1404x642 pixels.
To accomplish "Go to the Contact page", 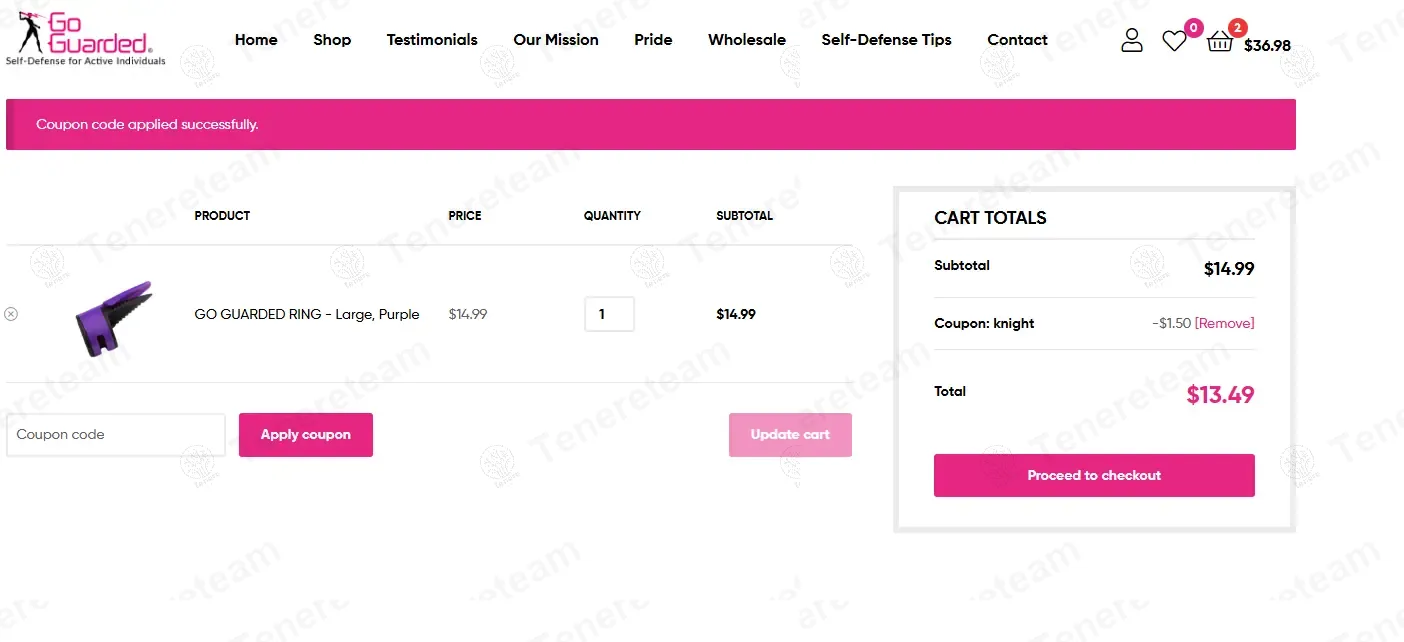I will coord(1017,40).
